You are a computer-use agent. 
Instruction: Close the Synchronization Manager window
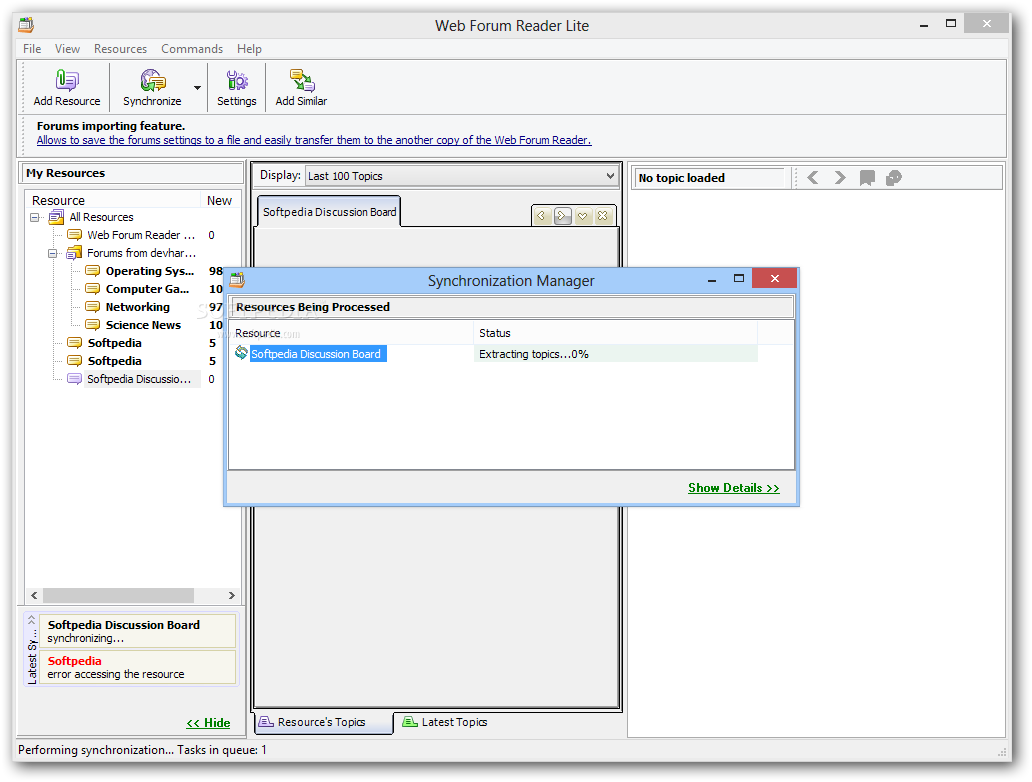(775, 278)
